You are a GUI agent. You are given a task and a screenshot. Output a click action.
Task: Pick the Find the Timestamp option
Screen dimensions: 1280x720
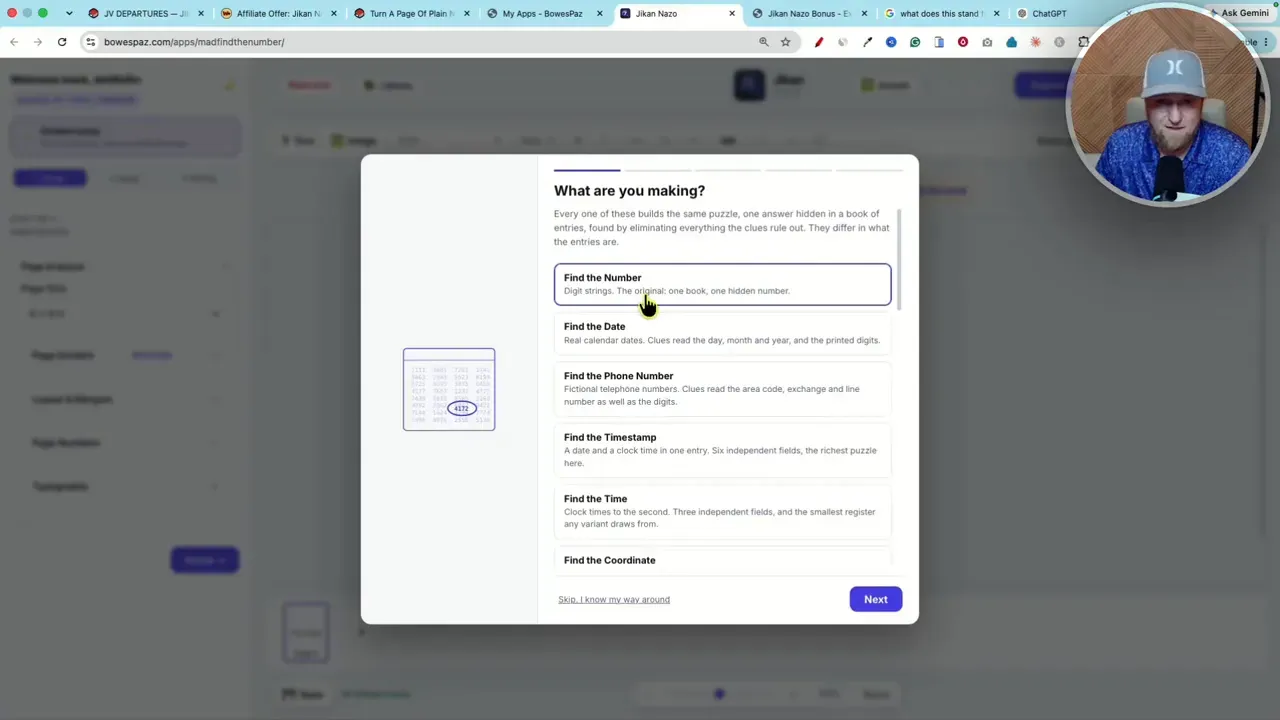point(722,450)
